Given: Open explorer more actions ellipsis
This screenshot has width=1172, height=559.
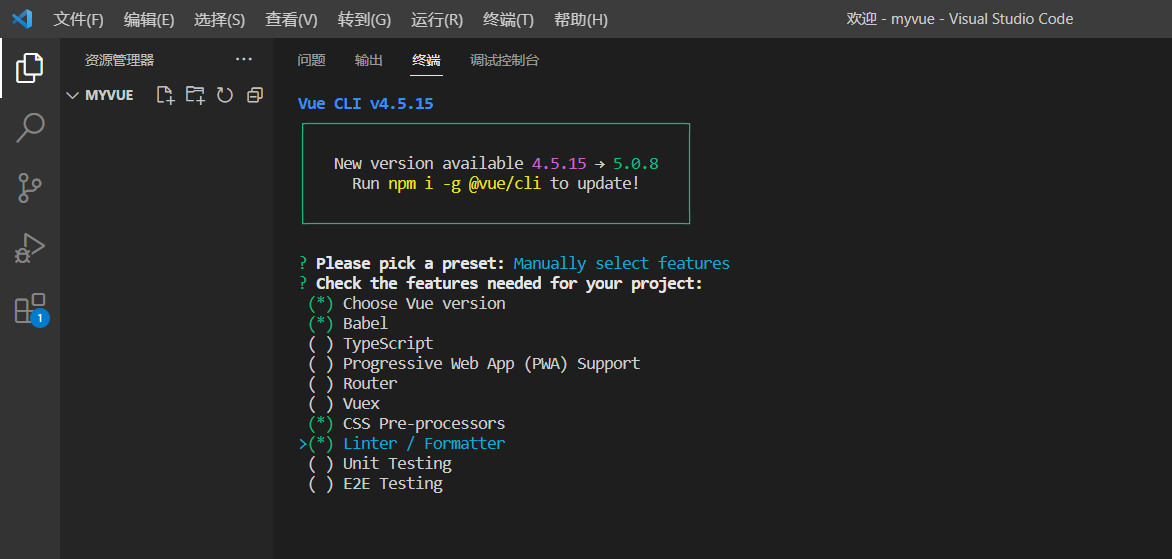Looking at the screenshot, I should (244, 60).
